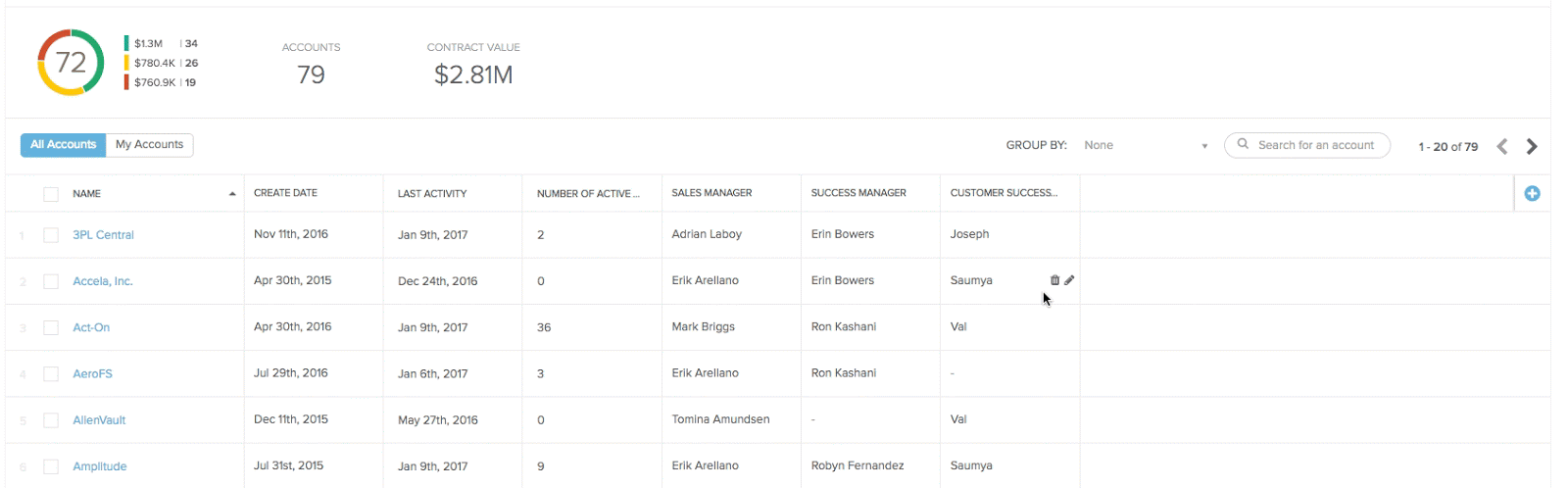The image size is (1568, 488).
Task: Go to previous page with left arrow
Action: [x=1501, y=146]
